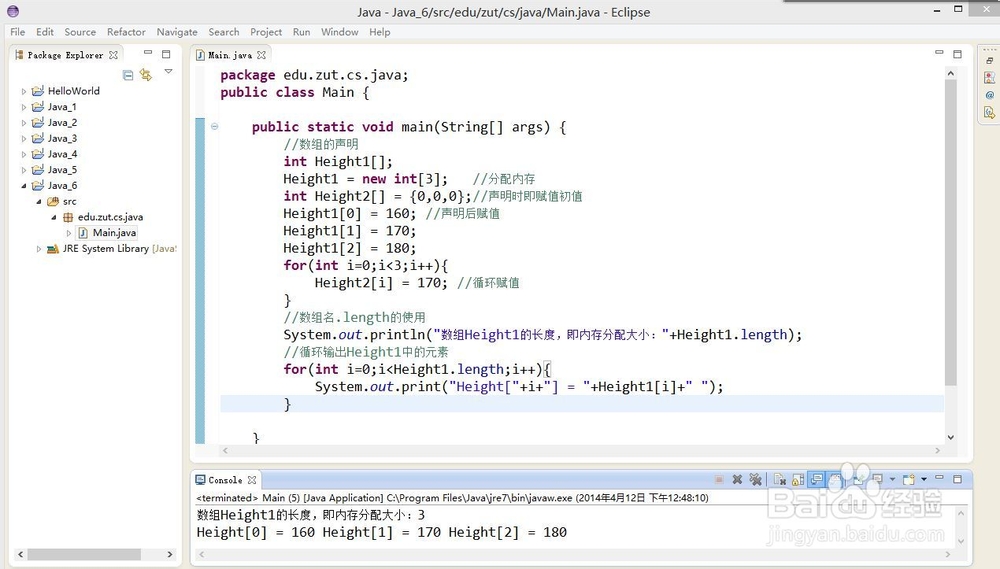Screen dimensions: 1000x569
Task: Restore the minimized views stack icon
Action: click(x=989, y=61)
